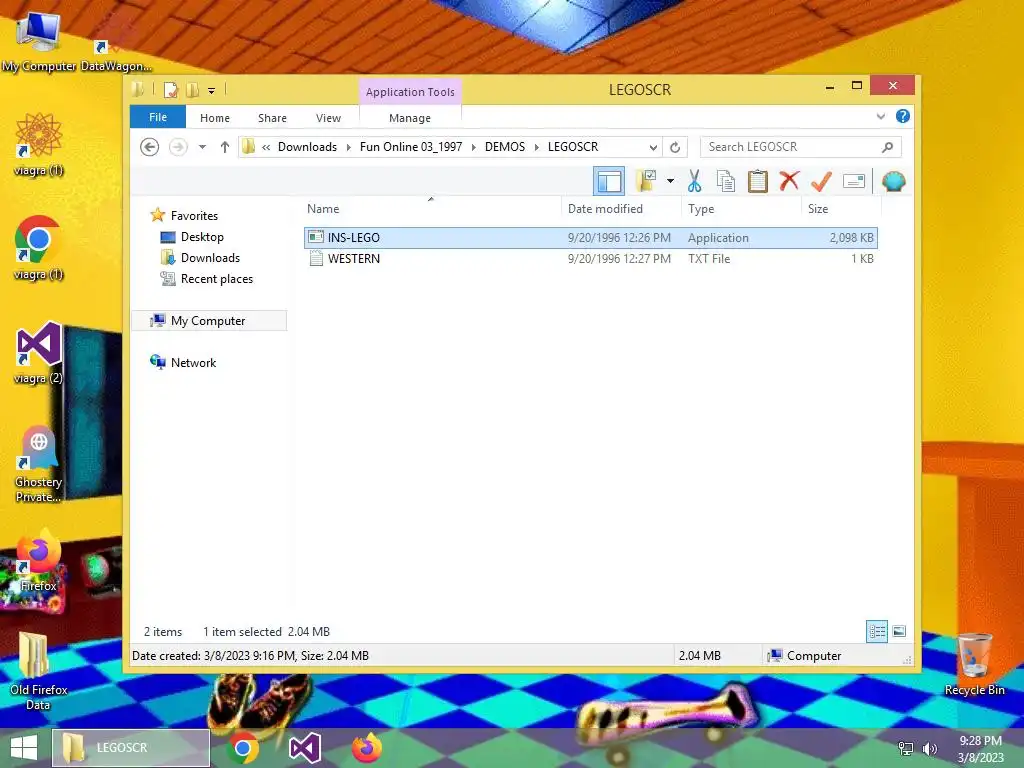This screenshot has height=768, width=1024.
Task: Refresh the LEGOSCR folder view
Action: pos(675,147)
